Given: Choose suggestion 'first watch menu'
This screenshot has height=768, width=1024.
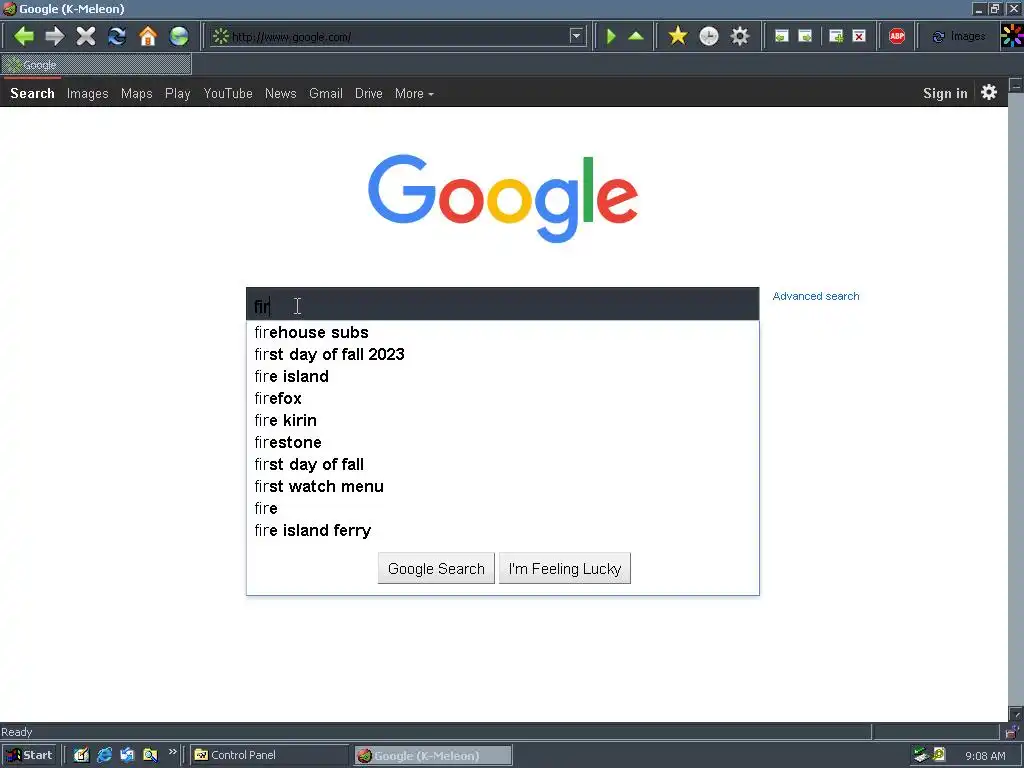Looking at the screenshot, I should (502, 487).
